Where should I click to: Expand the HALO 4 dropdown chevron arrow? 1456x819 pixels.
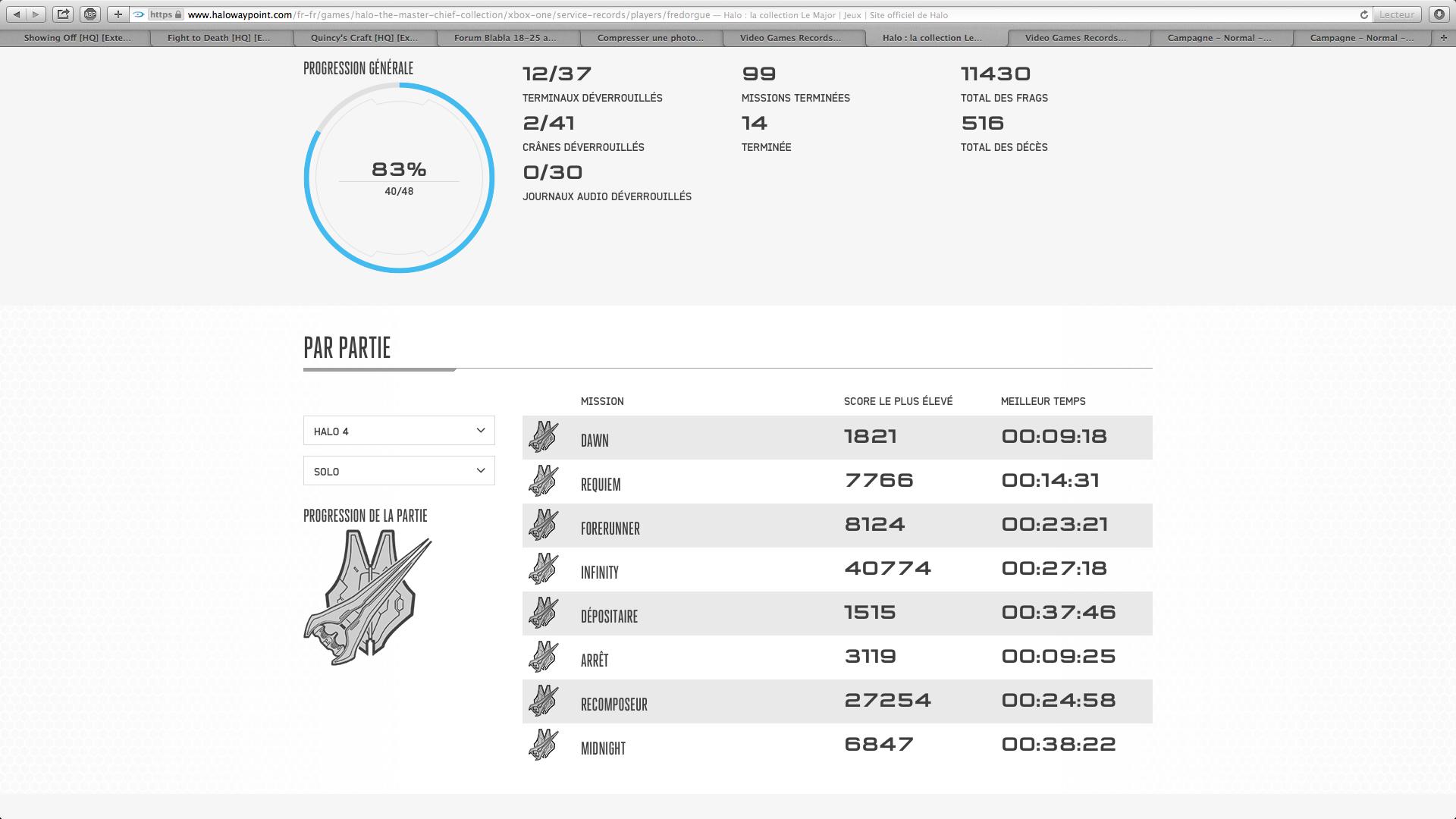[480, 431]
